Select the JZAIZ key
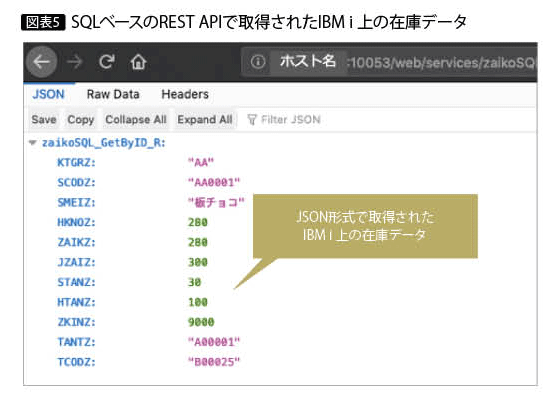 tap(76, 262)
